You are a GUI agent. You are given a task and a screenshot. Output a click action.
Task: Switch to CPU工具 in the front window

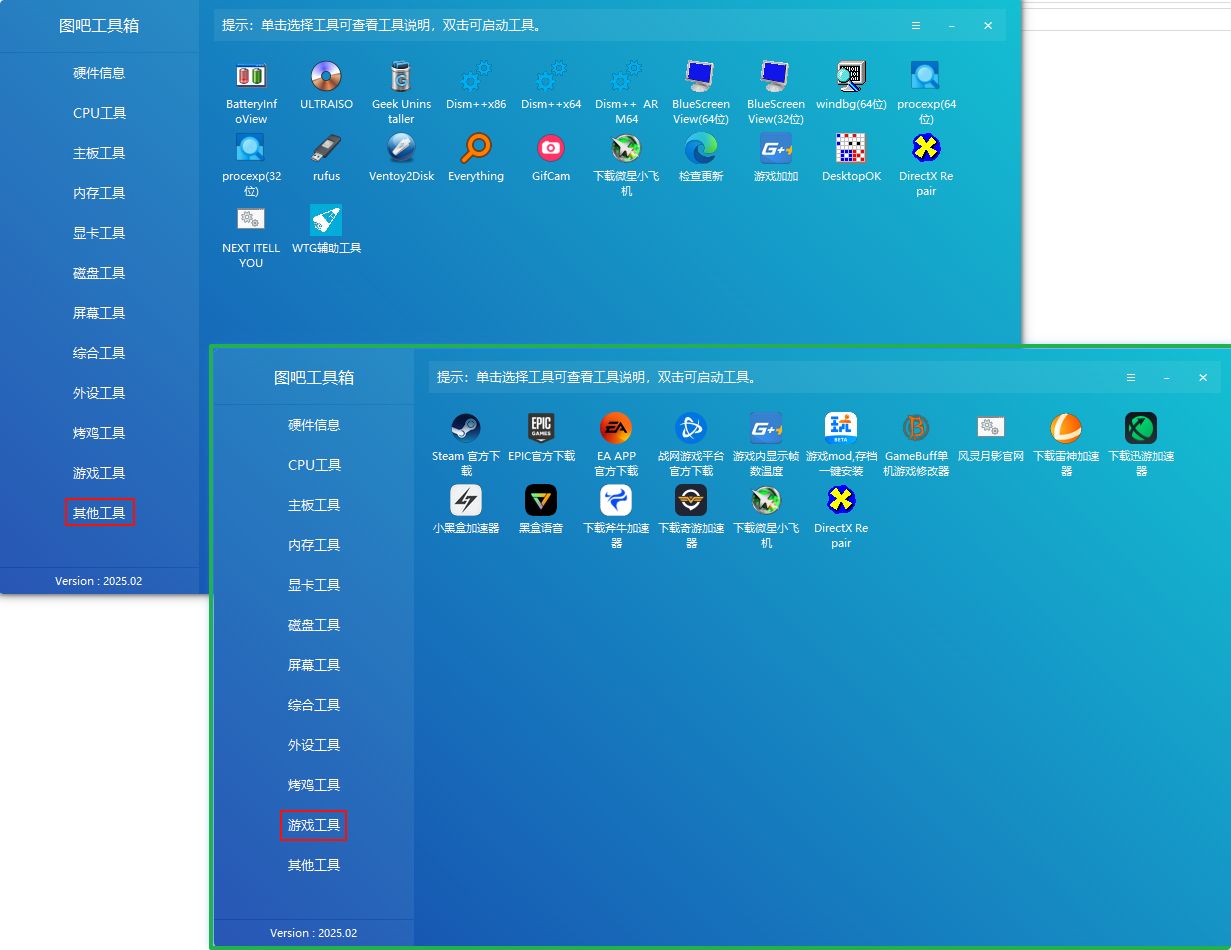click(x=314, y=465)
